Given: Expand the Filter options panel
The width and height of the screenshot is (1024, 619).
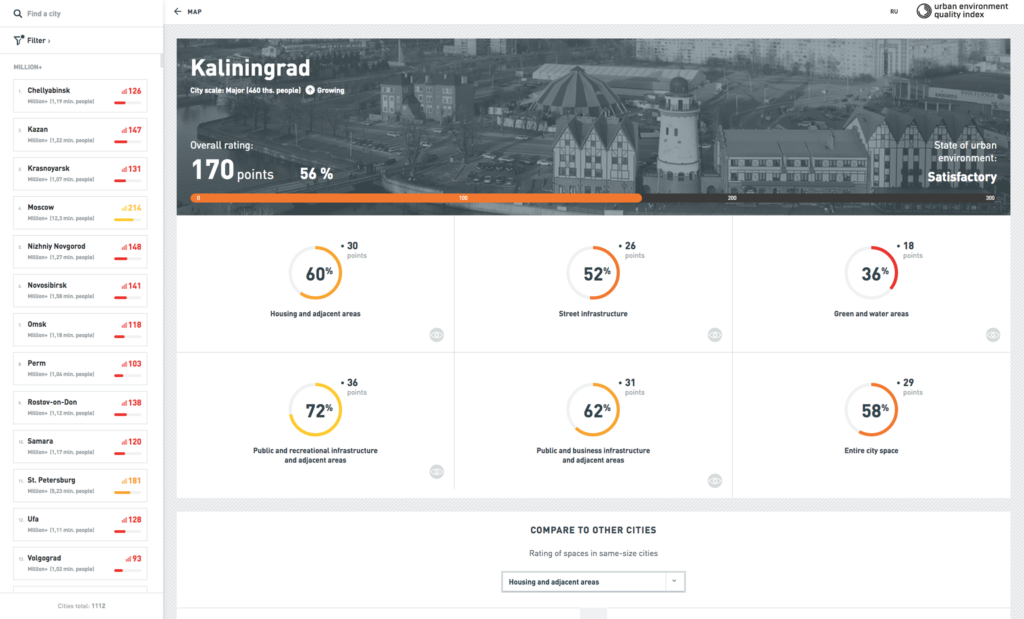Looking at the screenshot, I should pyautogui.click(x=39, y=41).
